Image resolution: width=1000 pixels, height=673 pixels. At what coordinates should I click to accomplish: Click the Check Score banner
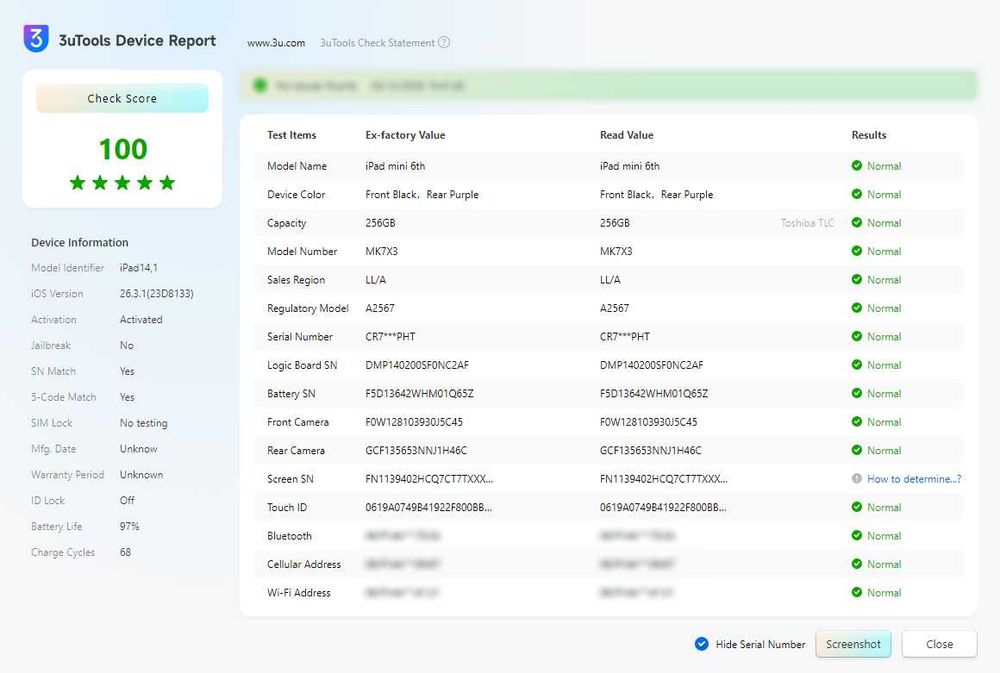(x=122, y=98)
